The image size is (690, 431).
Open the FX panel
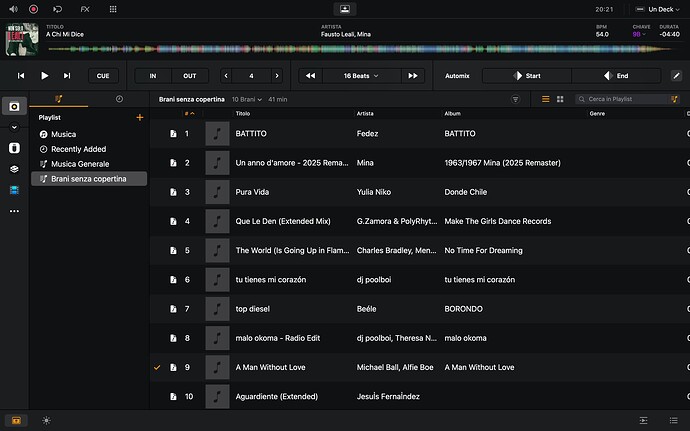tap(84, 8)
